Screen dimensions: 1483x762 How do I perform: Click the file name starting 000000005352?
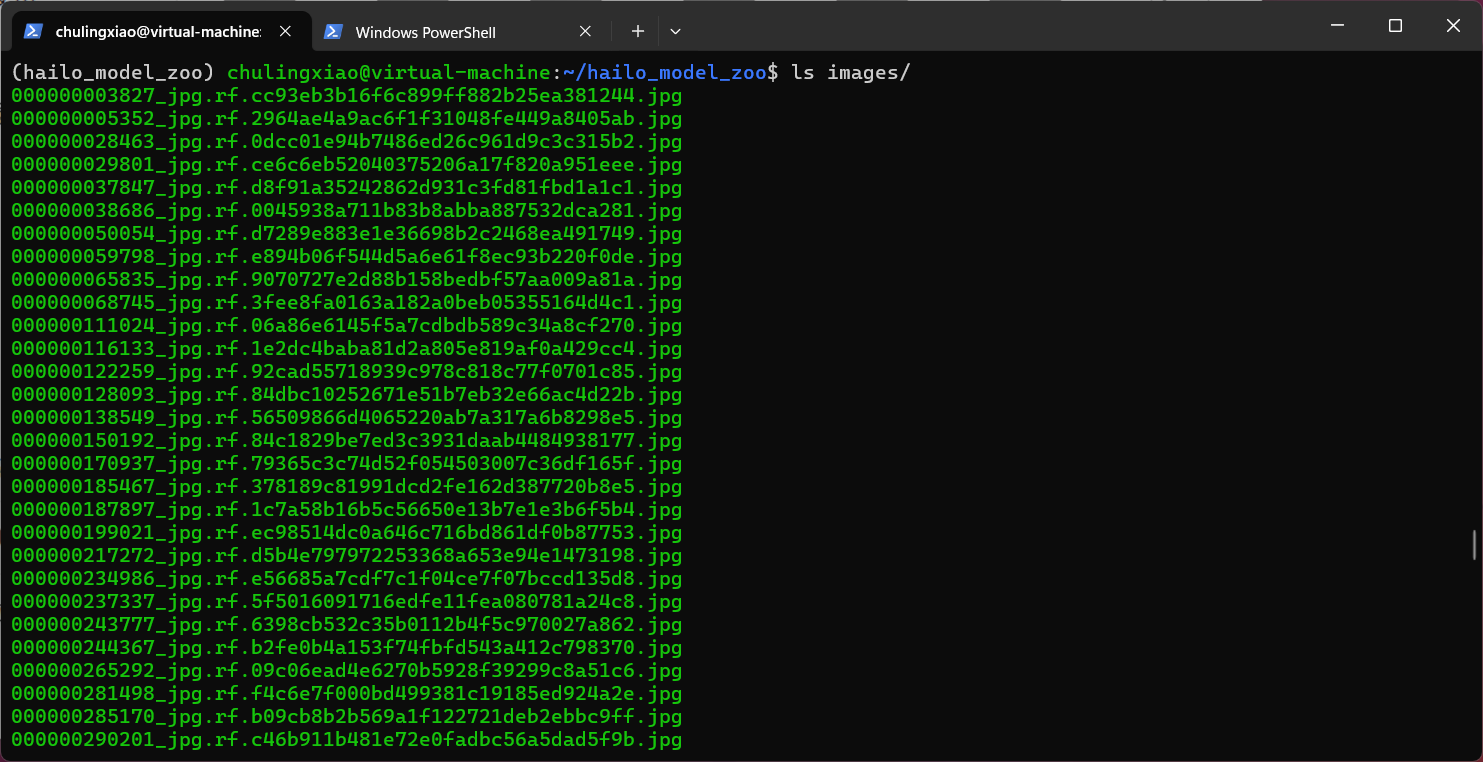click(347, 119)
